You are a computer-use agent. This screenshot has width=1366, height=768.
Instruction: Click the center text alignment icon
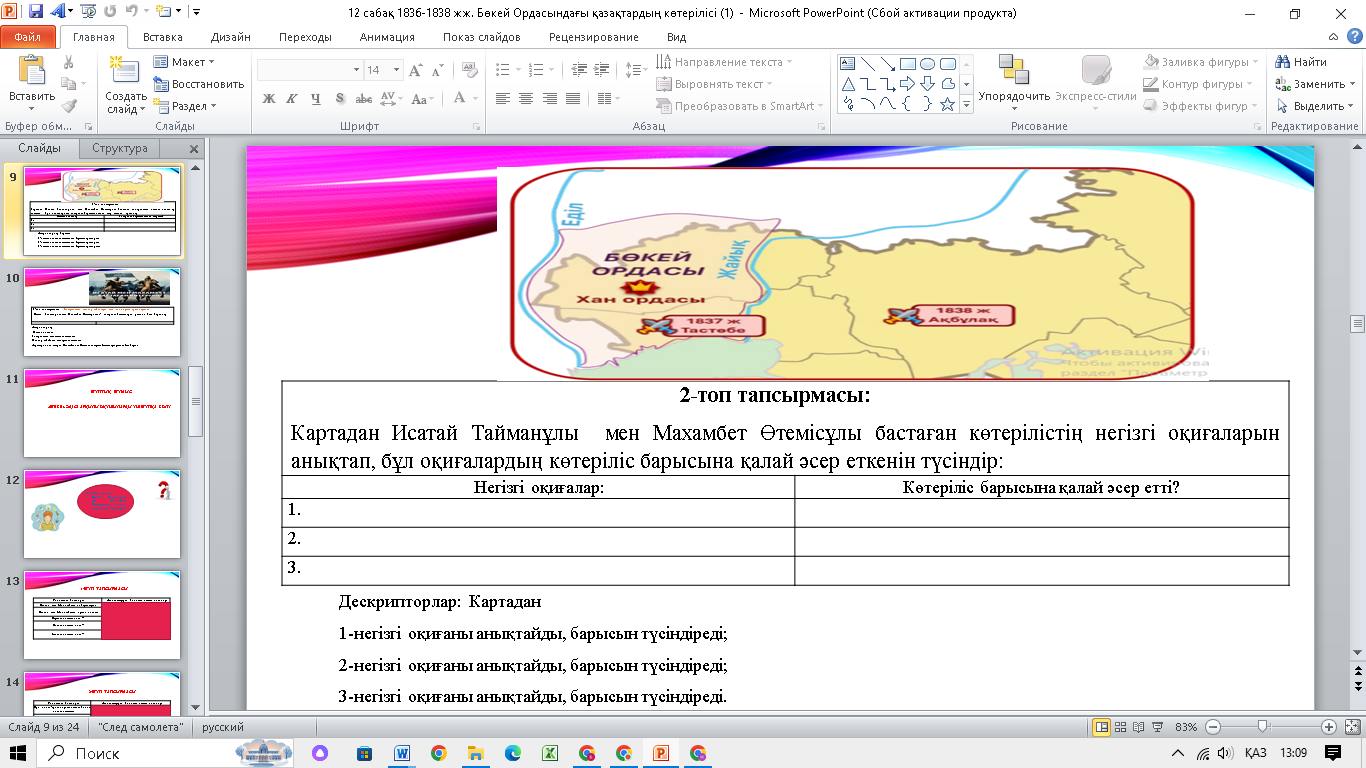click(525, 99)
